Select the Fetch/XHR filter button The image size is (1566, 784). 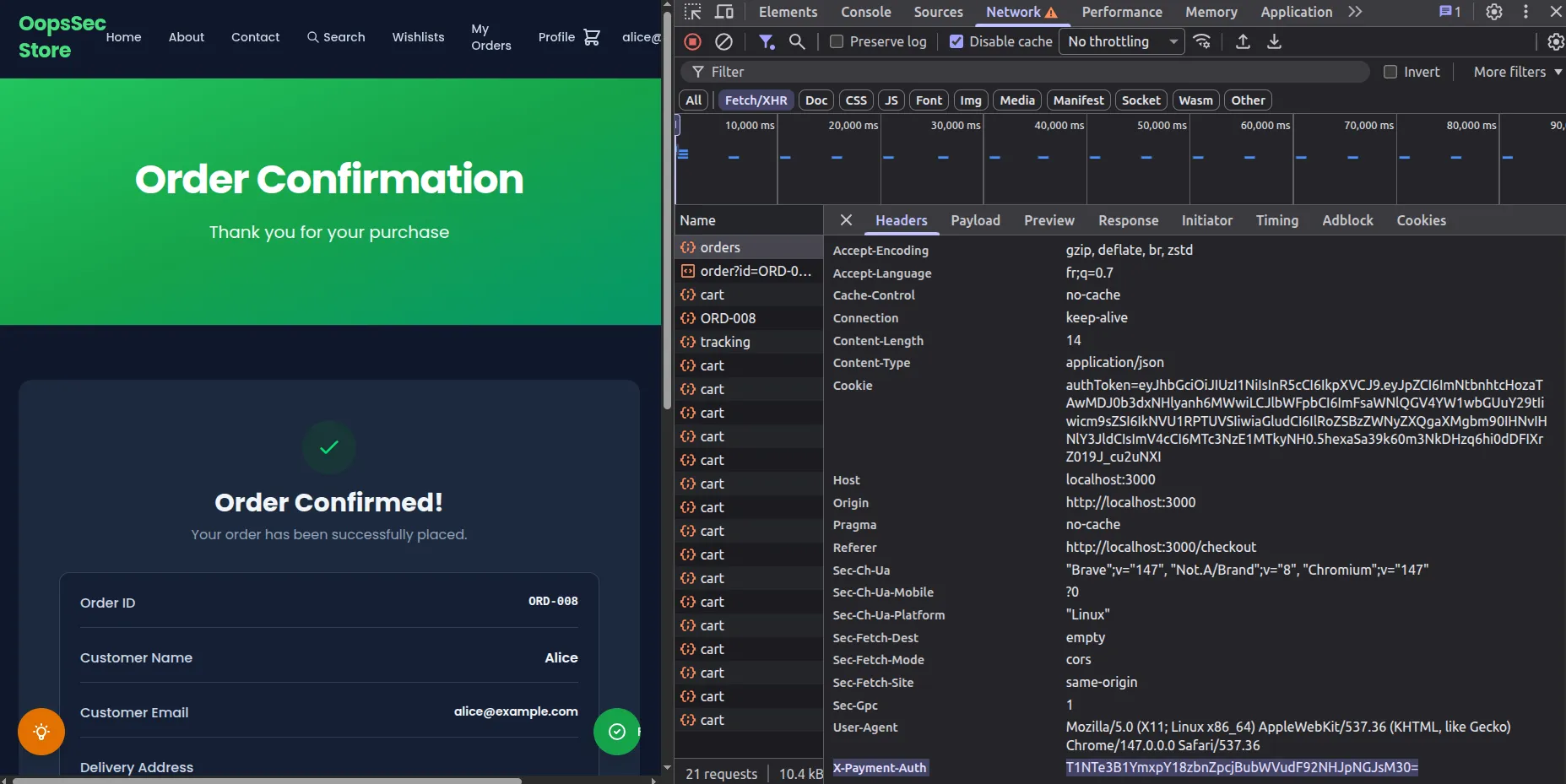[x=756, y=100]
